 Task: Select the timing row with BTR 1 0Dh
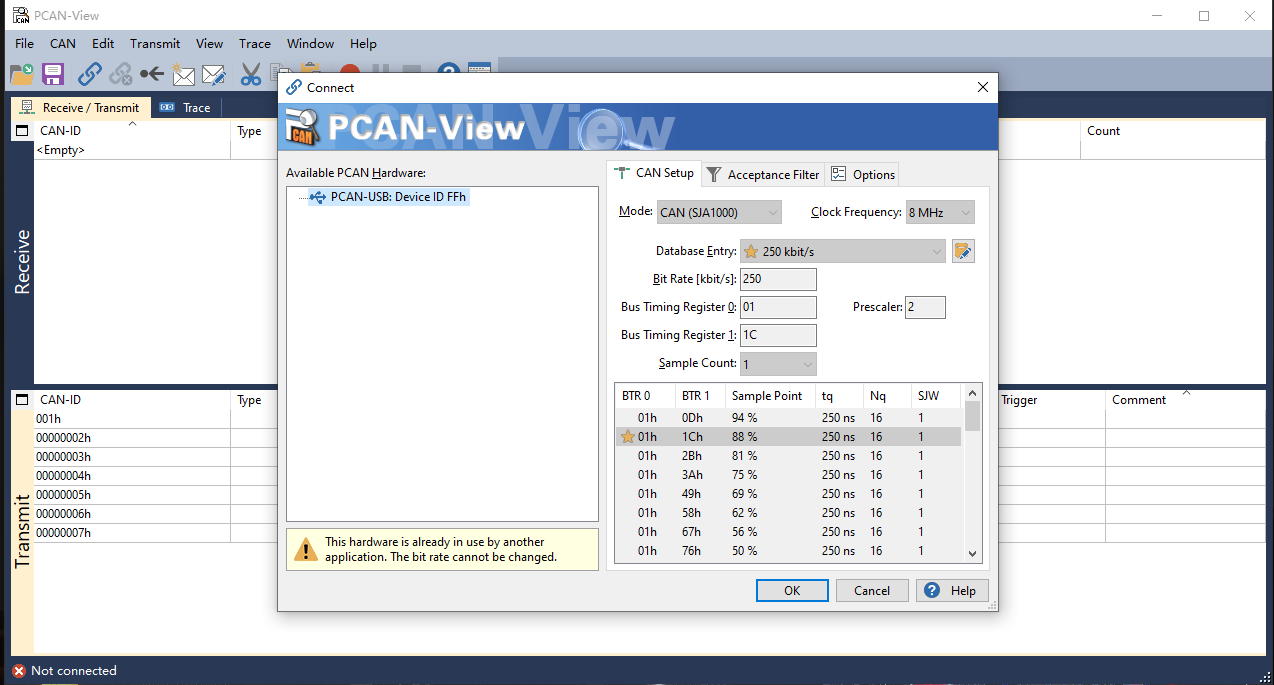coord(788,418)
